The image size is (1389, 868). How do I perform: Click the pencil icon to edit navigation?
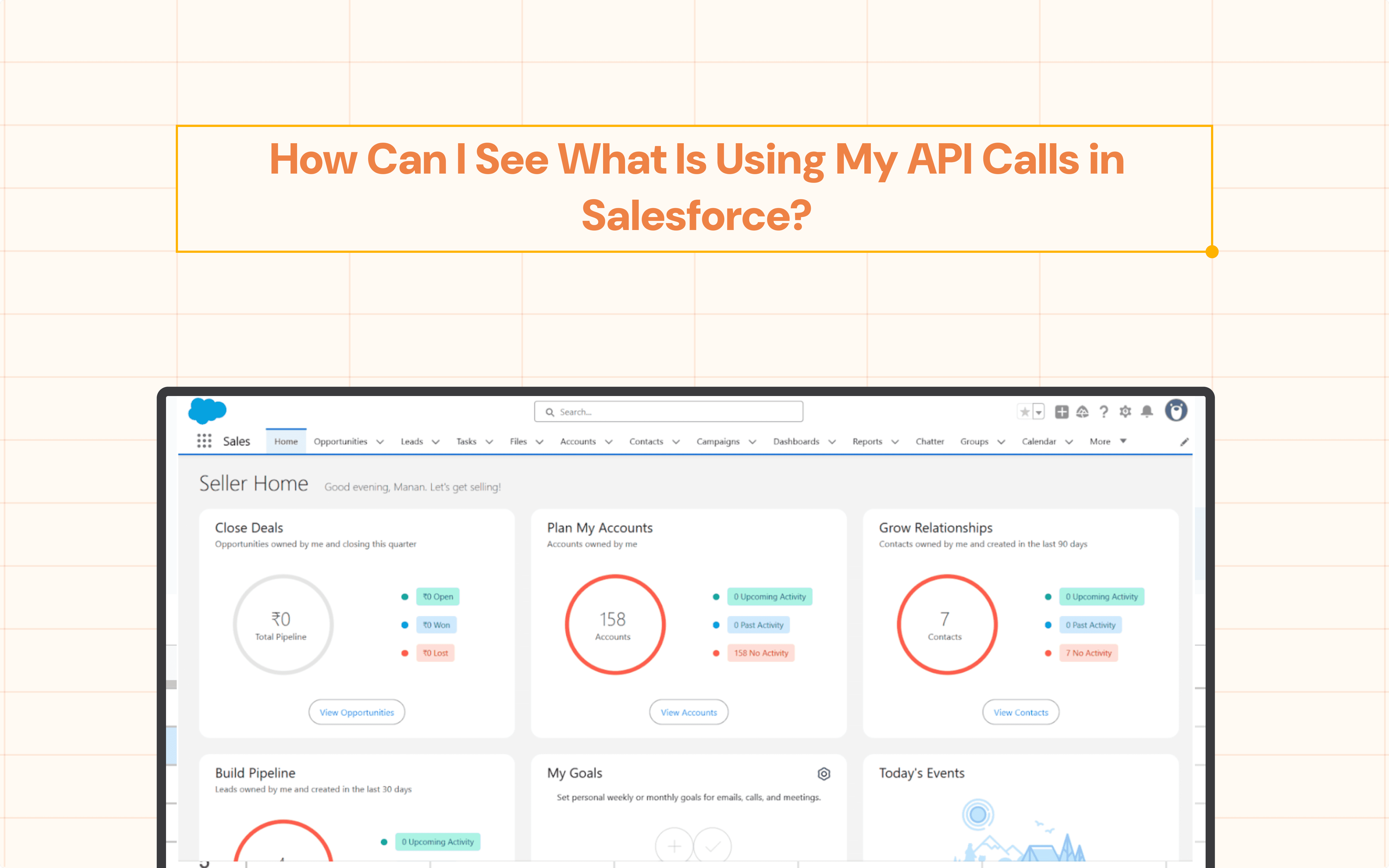(1184, 442)
